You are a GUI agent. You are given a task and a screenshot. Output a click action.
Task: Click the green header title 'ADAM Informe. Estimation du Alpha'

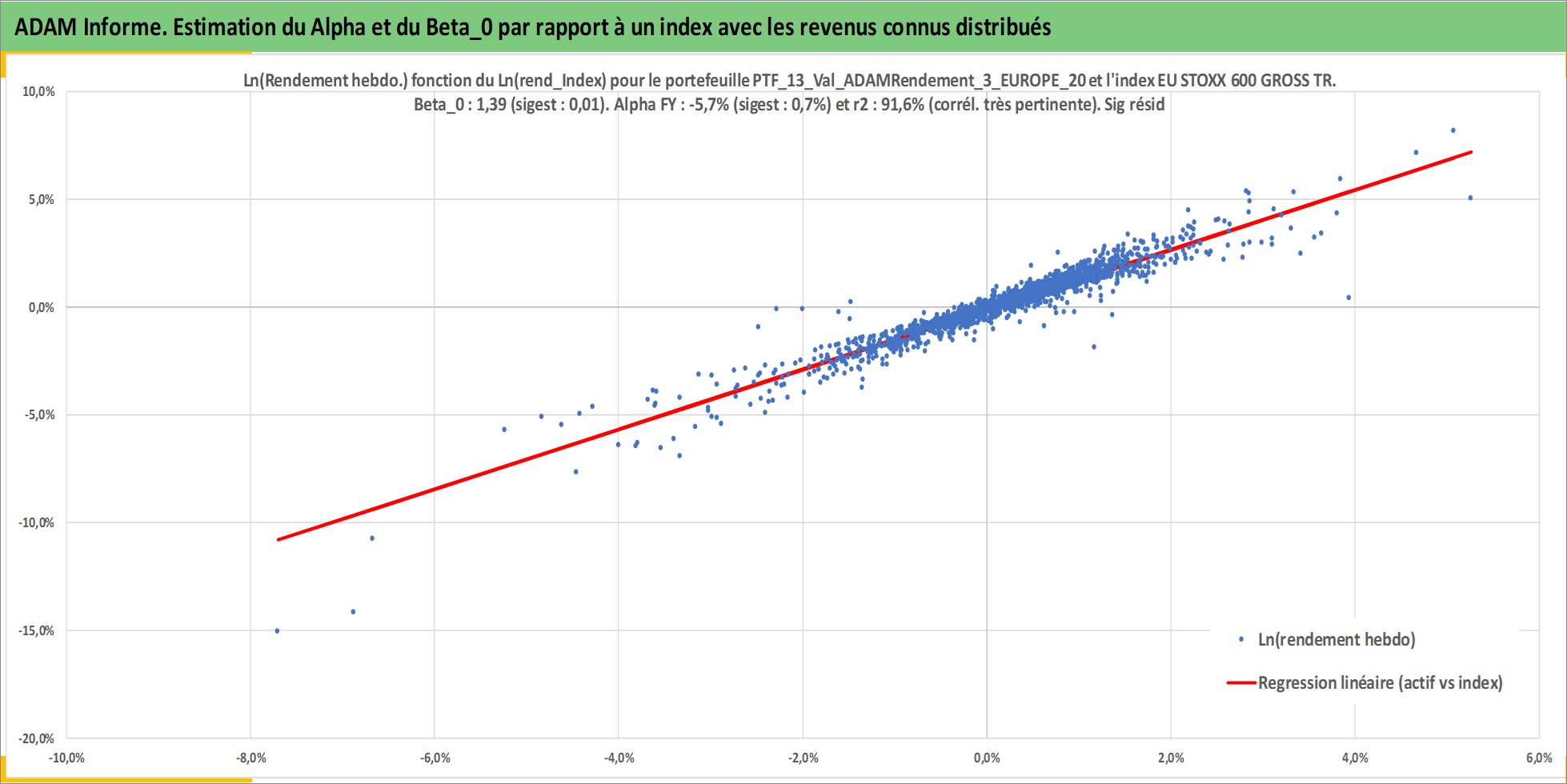[533, 27]
